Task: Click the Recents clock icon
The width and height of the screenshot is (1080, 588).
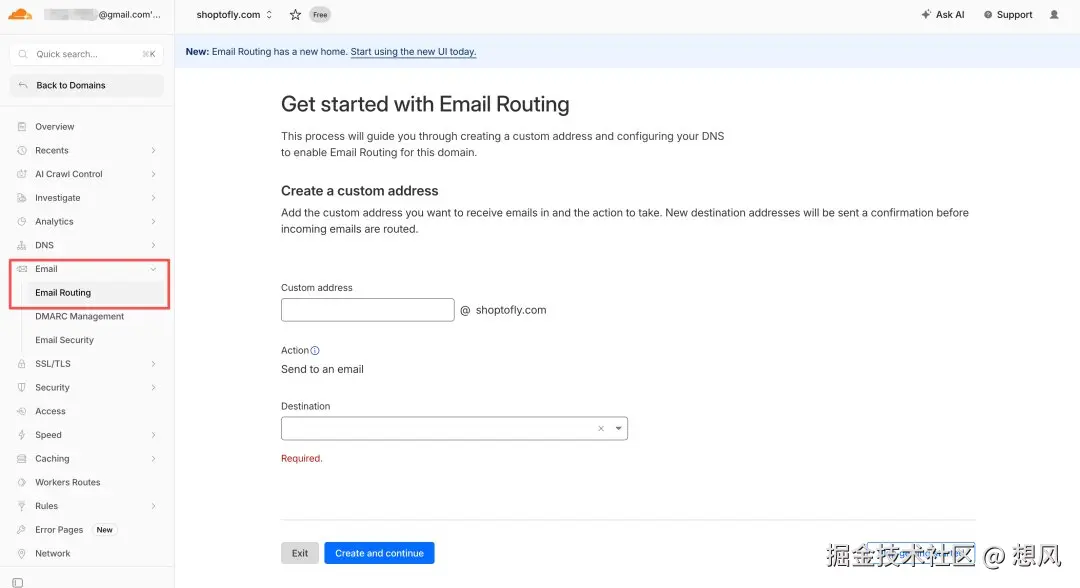Action: [x=21, y=150]
